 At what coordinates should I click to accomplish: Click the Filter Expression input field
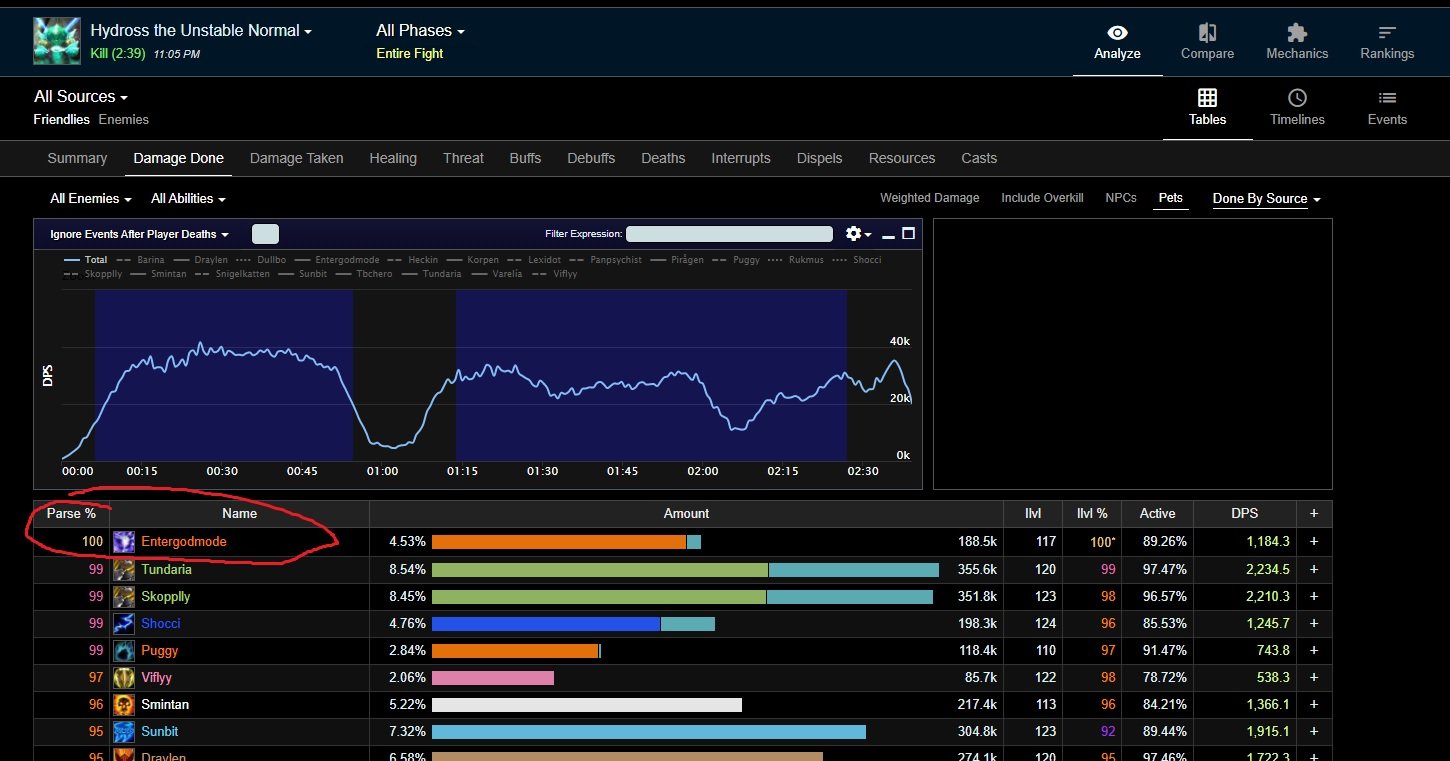coord(729,234)
